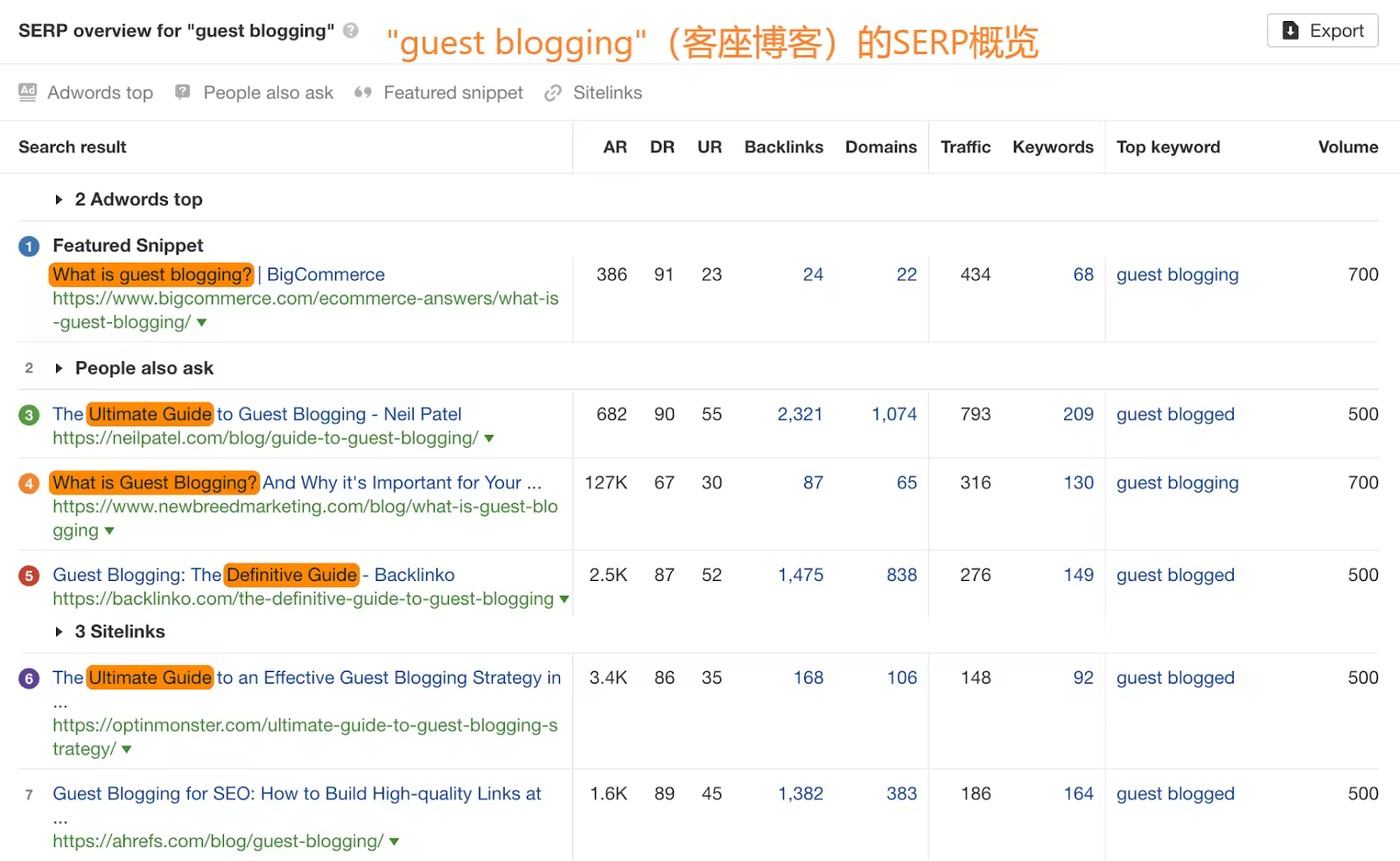Click backlinks value 1,475 for Backlinko
The width and height of the screenshot is (1400, 861).
pyautogui.click(x=801, y=575)
